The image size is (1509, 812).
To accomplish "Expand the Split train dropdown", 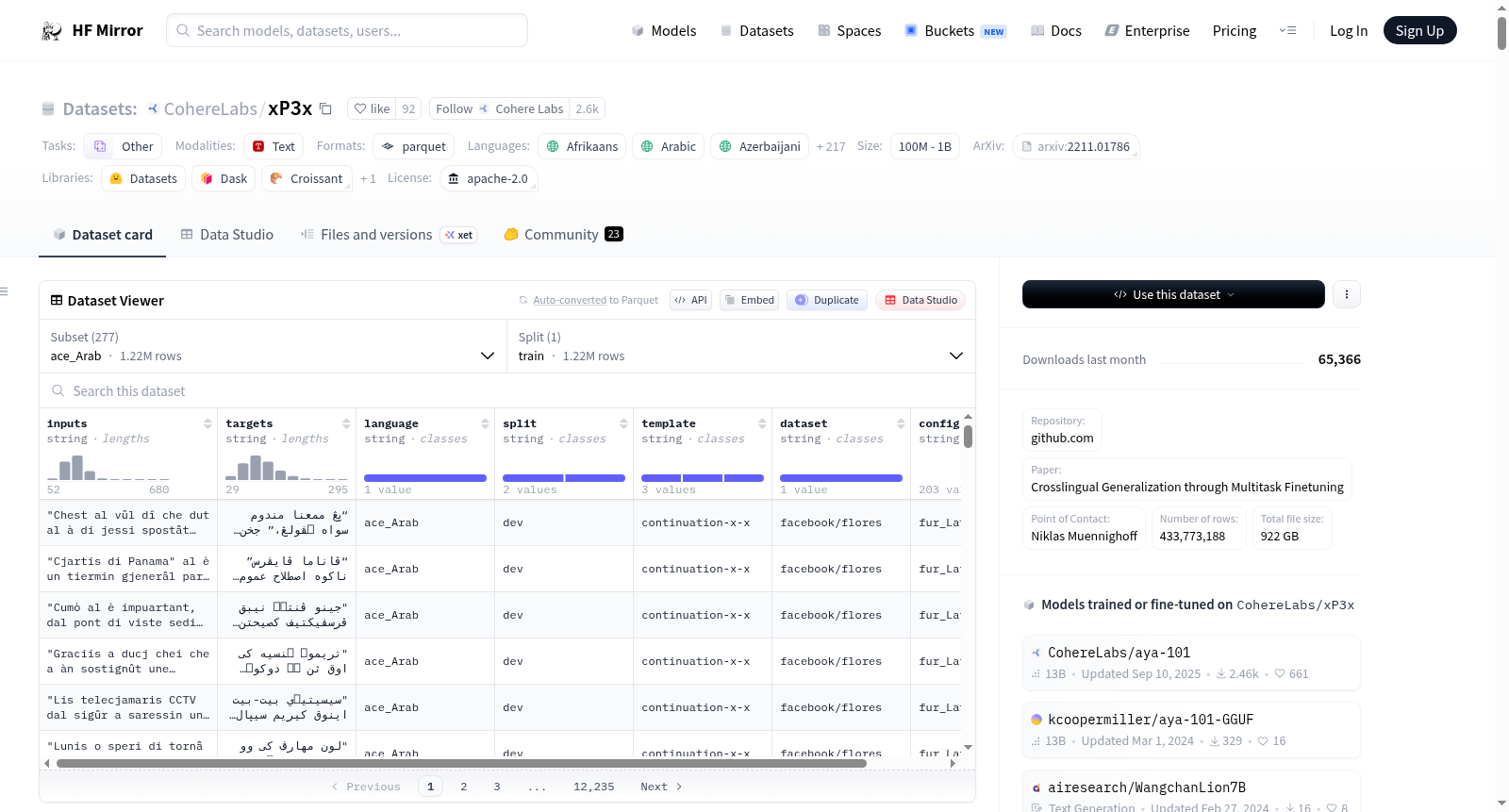I will 741,346.
